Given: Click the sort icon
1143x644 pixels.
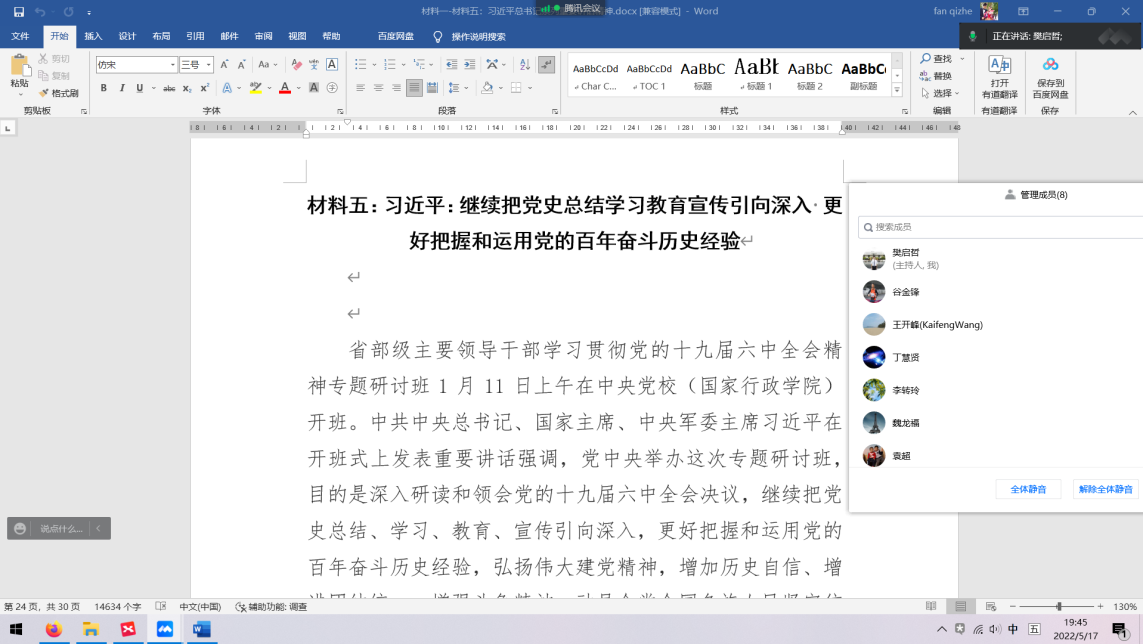Looking at the screenshot, I should [x=525, y=65].
